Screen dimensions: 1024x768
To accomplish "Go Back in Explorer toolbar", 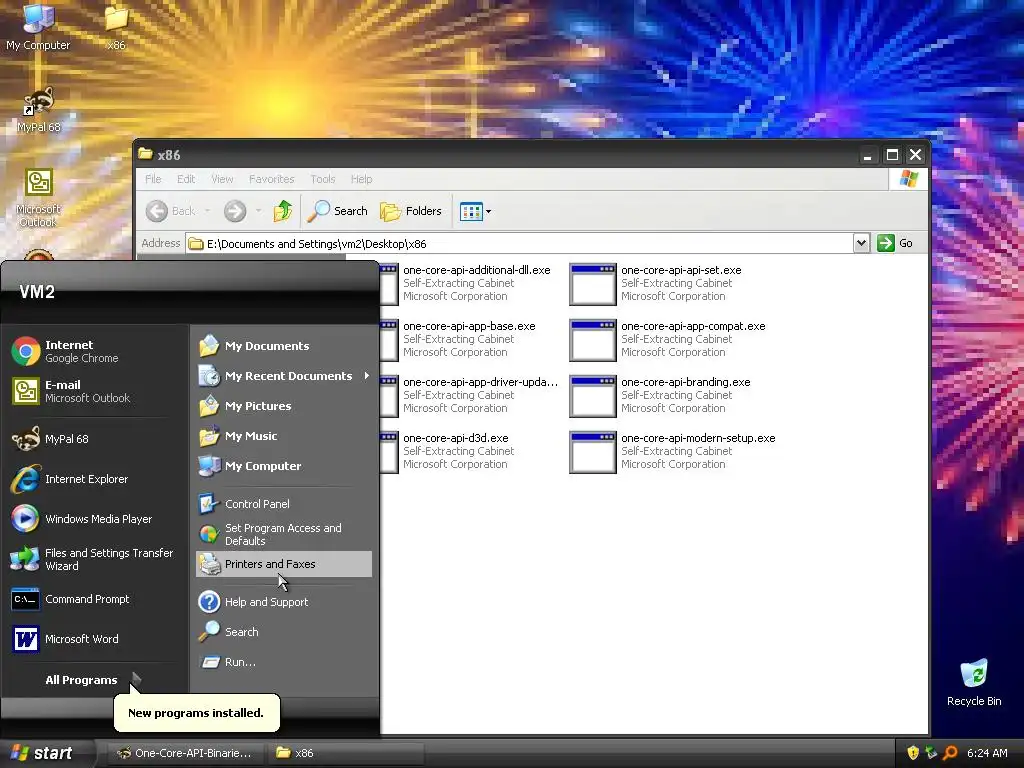I will tap(170, 211).
